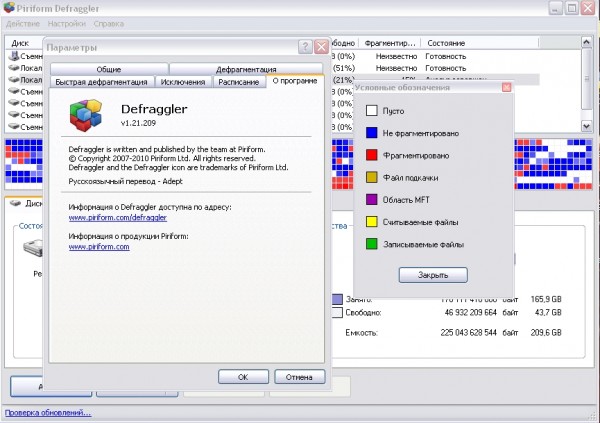Click scroll up arrow of drive list
Image resolution: width=600 pixels, height=423 pixels.
click(587, 42)
